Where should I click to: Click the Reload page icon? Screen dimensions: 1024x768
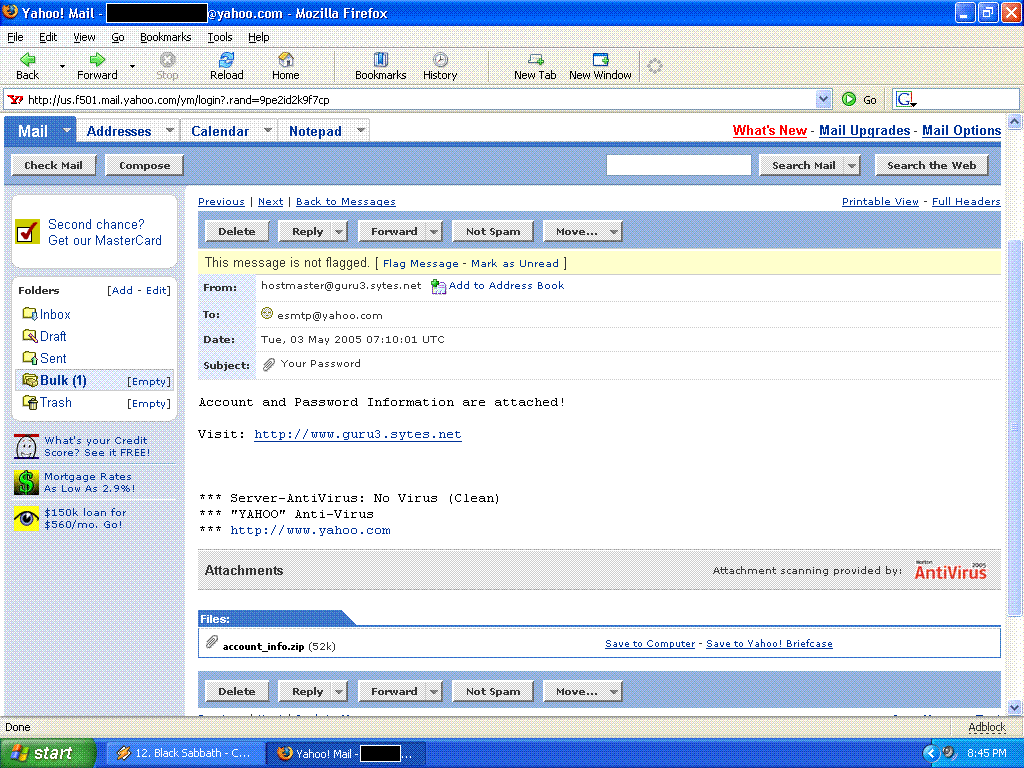(x=226, y=60)
